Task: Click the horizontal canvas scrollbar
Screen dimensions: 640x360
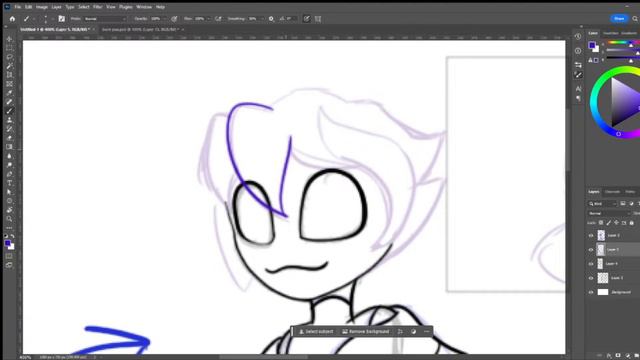Action: click(263, 357)
